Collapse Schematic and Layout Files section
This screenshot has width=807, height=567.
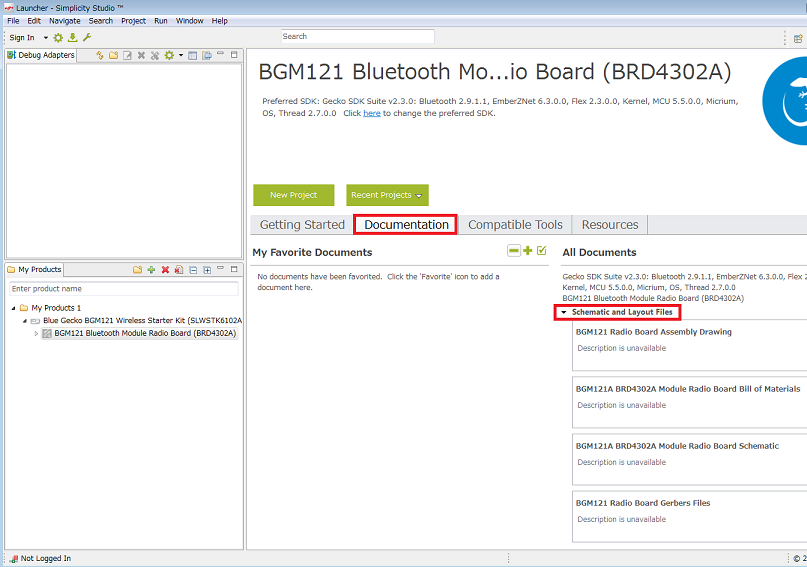564,312
